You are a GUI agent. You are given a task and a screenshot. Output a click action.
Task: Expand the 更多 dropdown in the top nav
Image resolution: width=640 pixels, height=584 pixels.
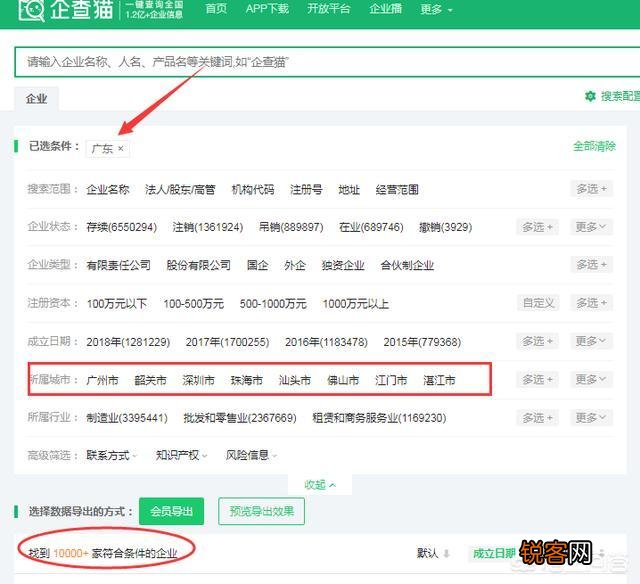(436, 9)
